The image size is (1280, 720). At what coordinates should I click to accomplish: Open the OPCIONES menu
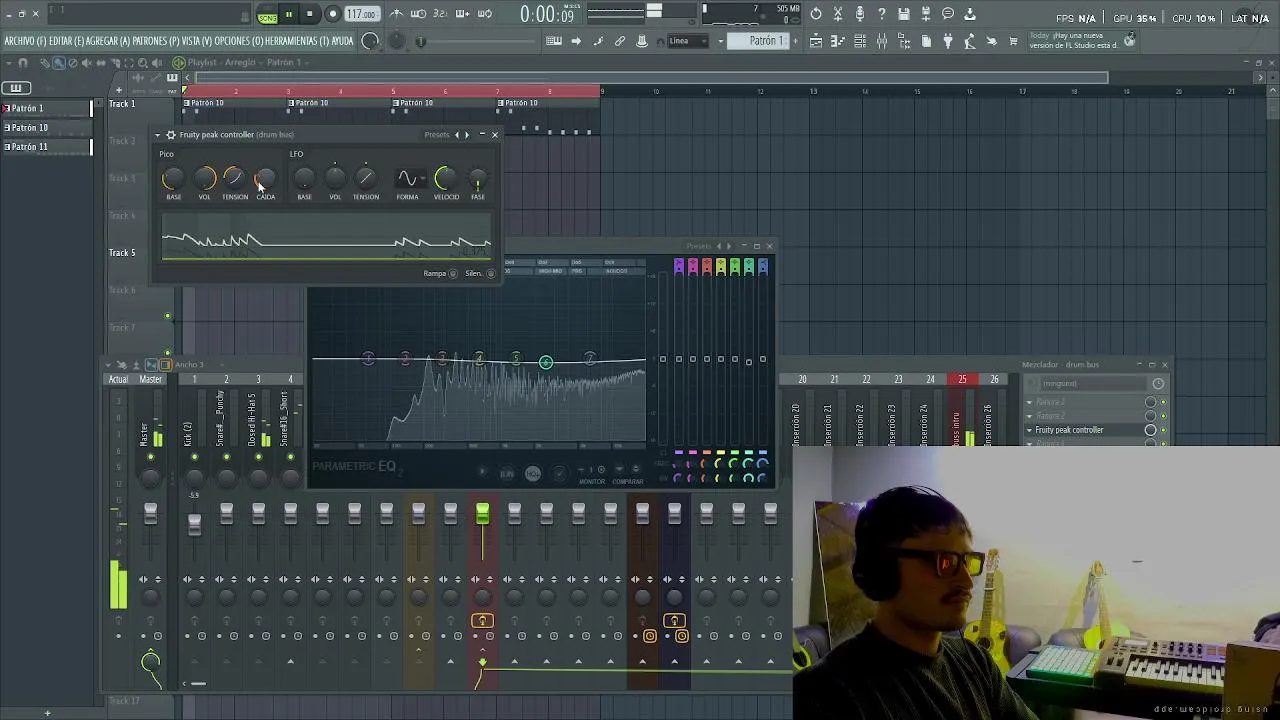coord(239,41)
